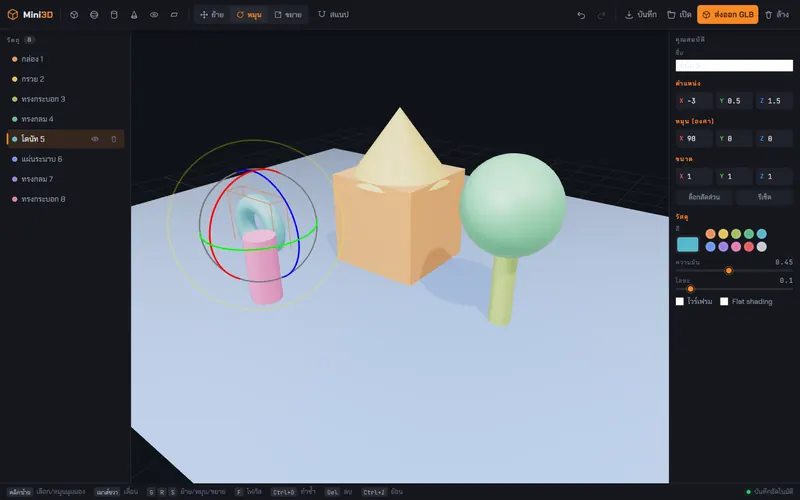The image size is (800, 500).
Task: Edit the position X field showing -3
Action: tap(694, 101)
